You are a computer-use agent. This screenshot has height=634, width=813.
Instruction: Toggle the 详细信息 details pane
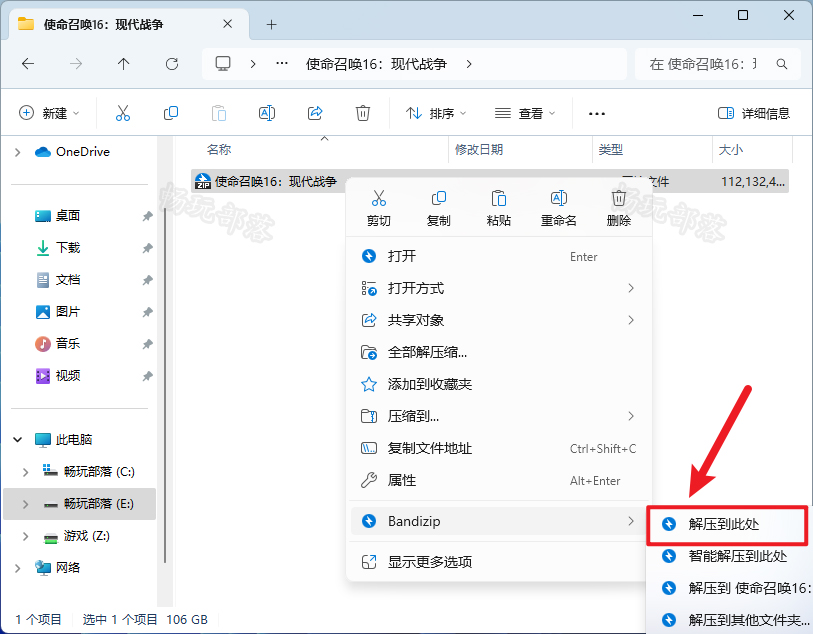point(753,113)
